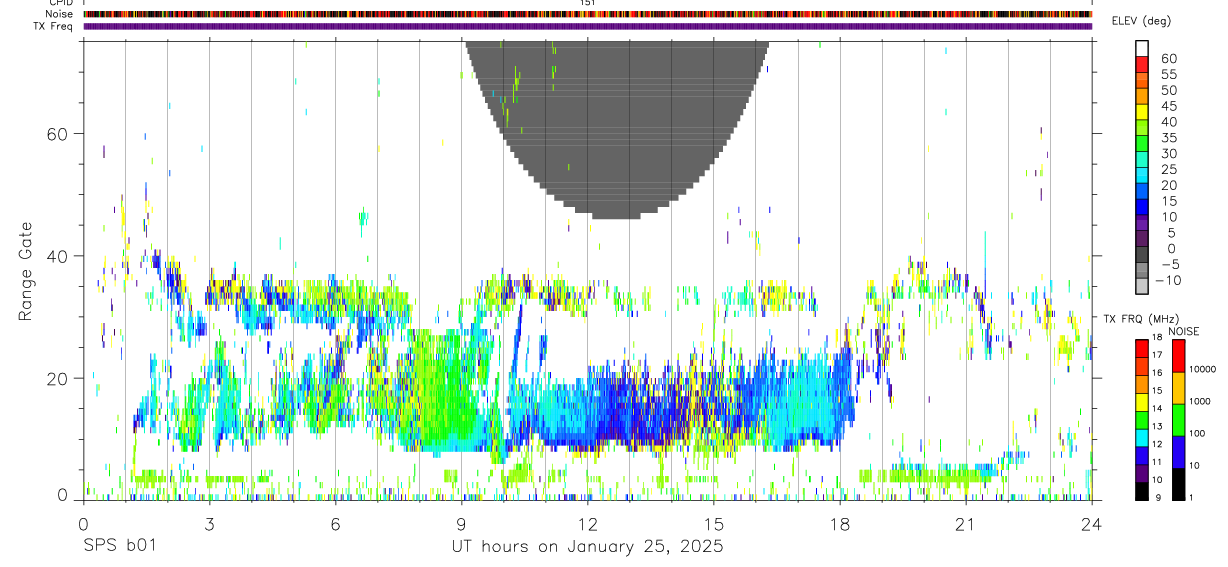Click the 10000 value on NOISE scale

coord(1203,370)
